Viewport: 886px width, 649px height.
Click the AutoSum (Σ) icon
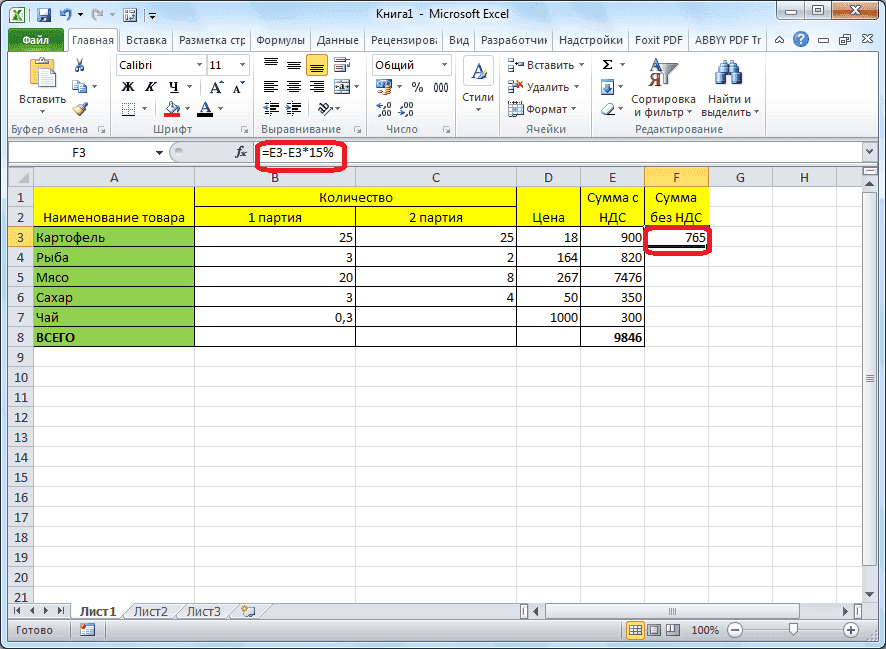click(608, 64)
